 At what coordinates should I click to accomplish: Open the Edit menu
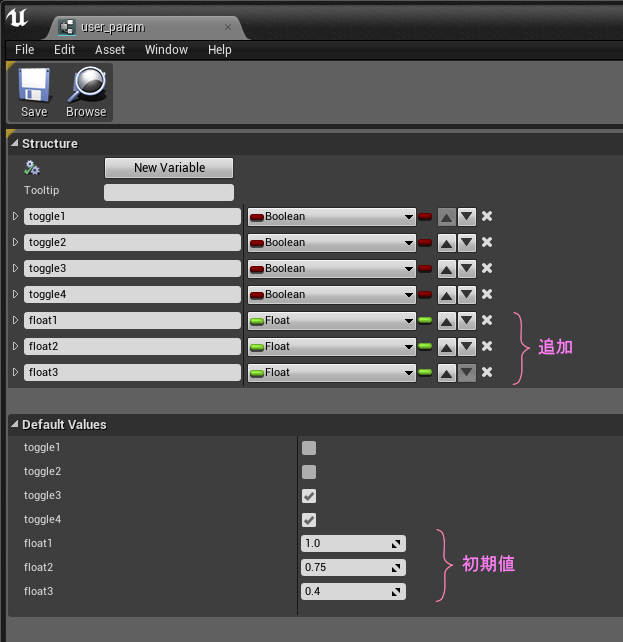pos(64,50)
